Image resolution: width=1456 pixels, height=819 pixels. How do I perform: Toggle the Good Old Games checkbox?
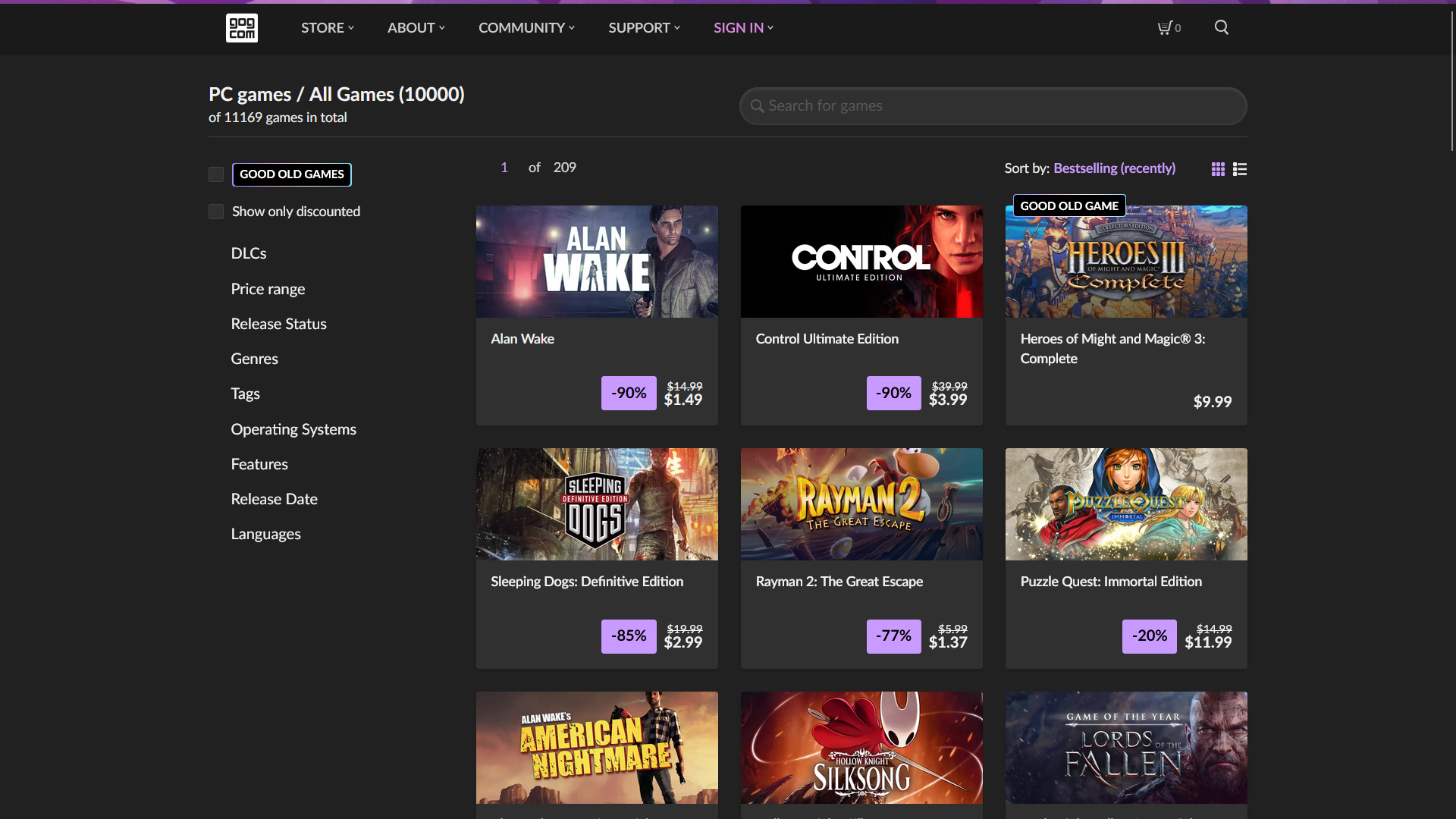coord(216,174)
